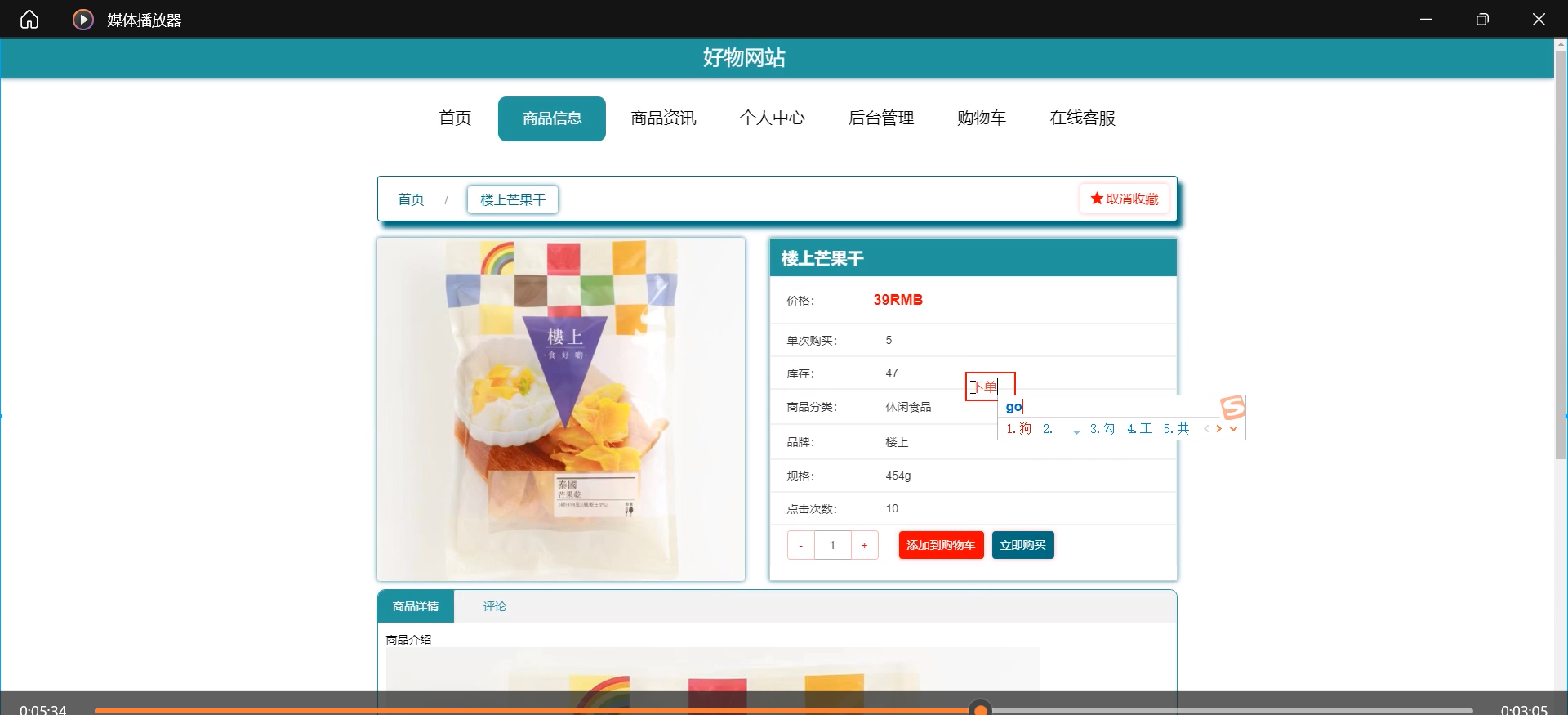Click the media player home icon
The width and height of the screenshot is (1568, 715).
coord(29,19)
